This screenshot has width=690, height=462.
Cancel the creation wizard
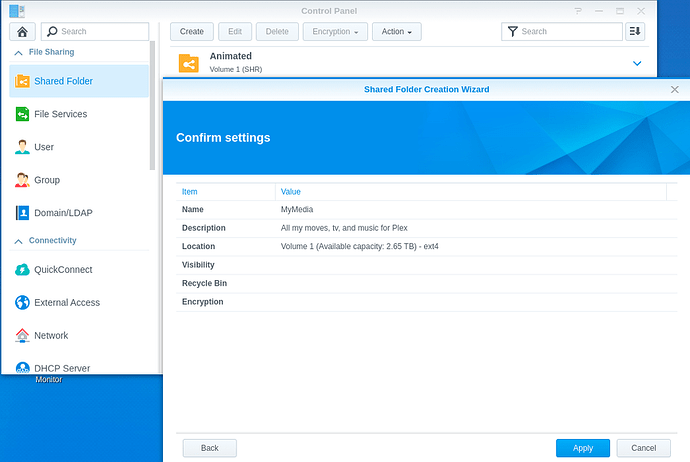(643, 448)
